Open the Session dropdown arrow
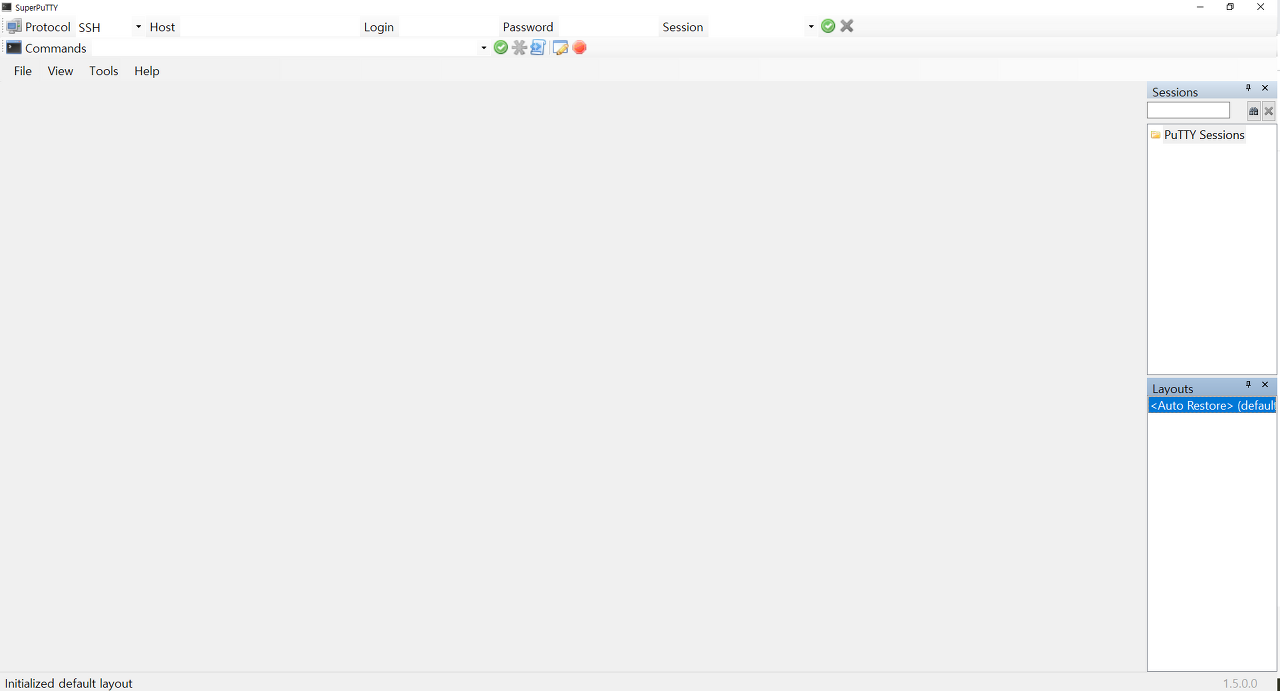 (811, 27)
